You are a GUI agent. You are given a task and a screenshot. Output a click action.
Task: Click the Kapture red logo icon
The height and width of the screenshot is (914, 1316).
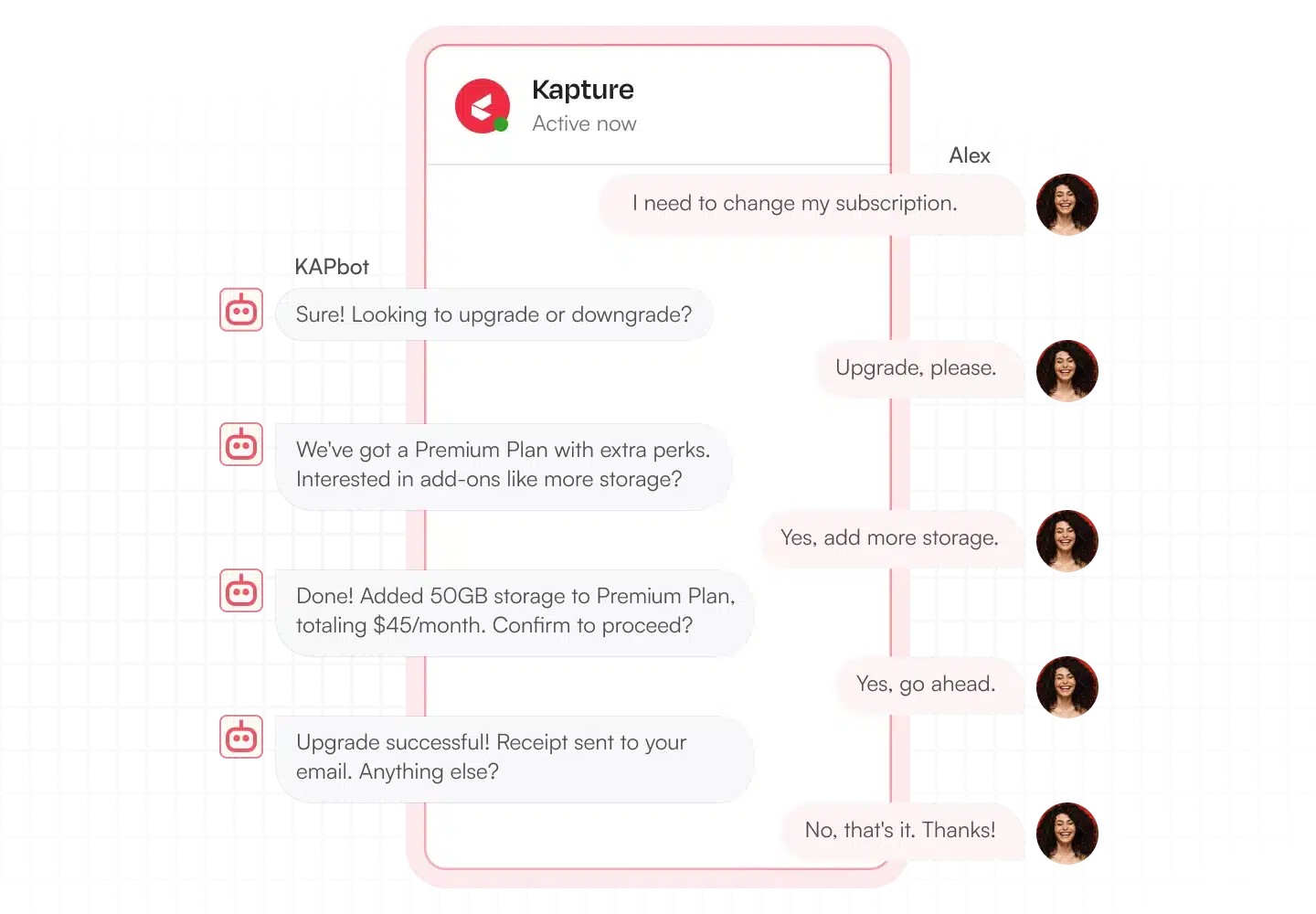[x=482, y=106]
